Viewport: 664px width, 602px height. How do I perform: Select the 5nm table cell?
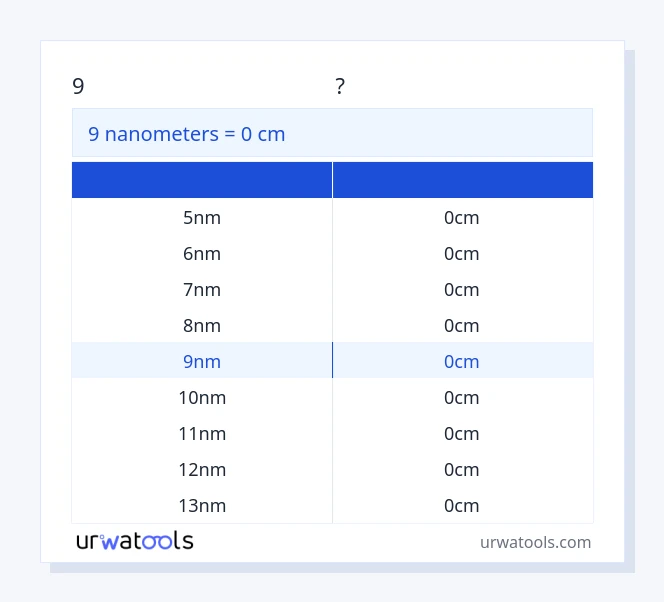click(202, 217)
